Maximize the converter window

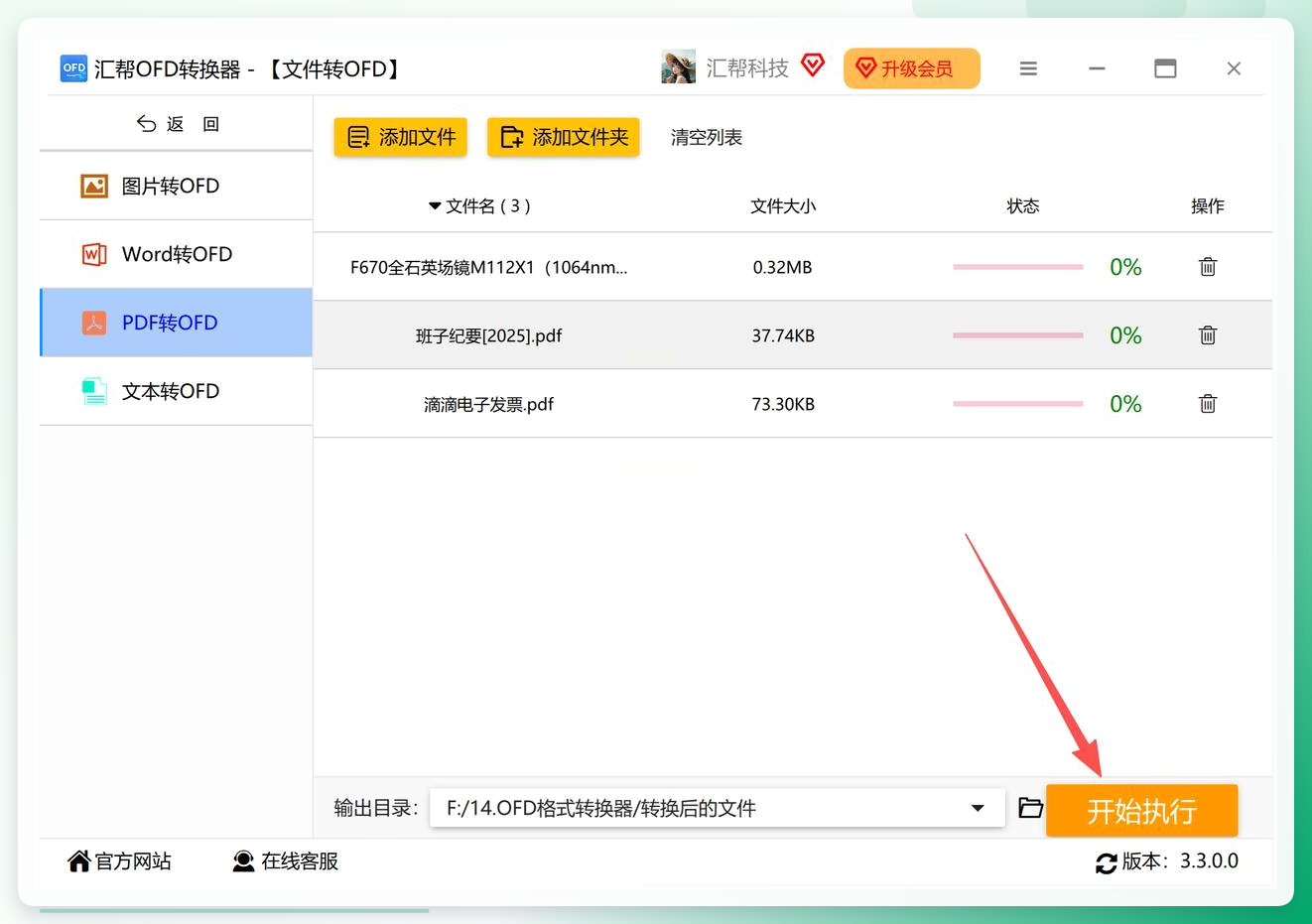tap(1165, 68)
